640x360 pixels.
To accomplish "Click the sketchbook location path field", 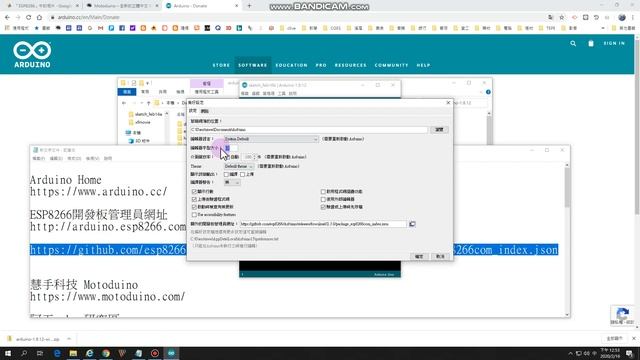I will (x=309, y=130).
